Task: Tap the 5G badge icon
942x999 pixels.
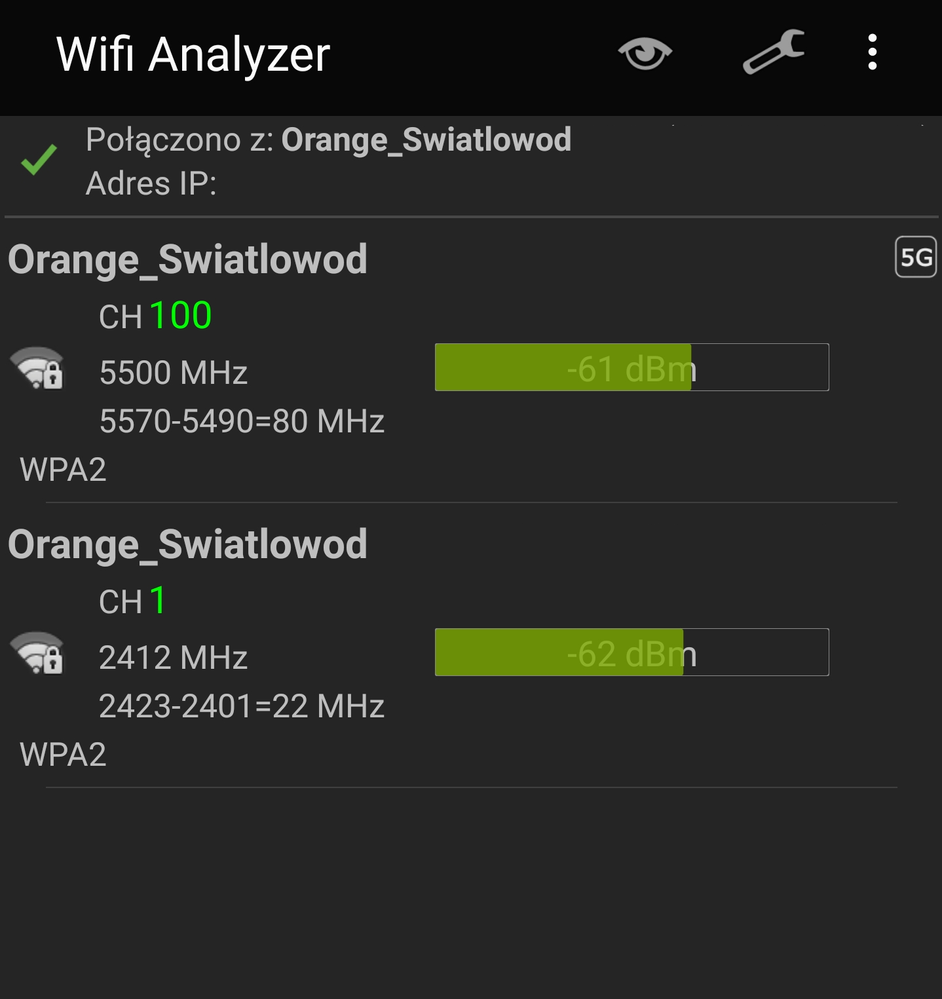Action: click(x=915, y=259)
